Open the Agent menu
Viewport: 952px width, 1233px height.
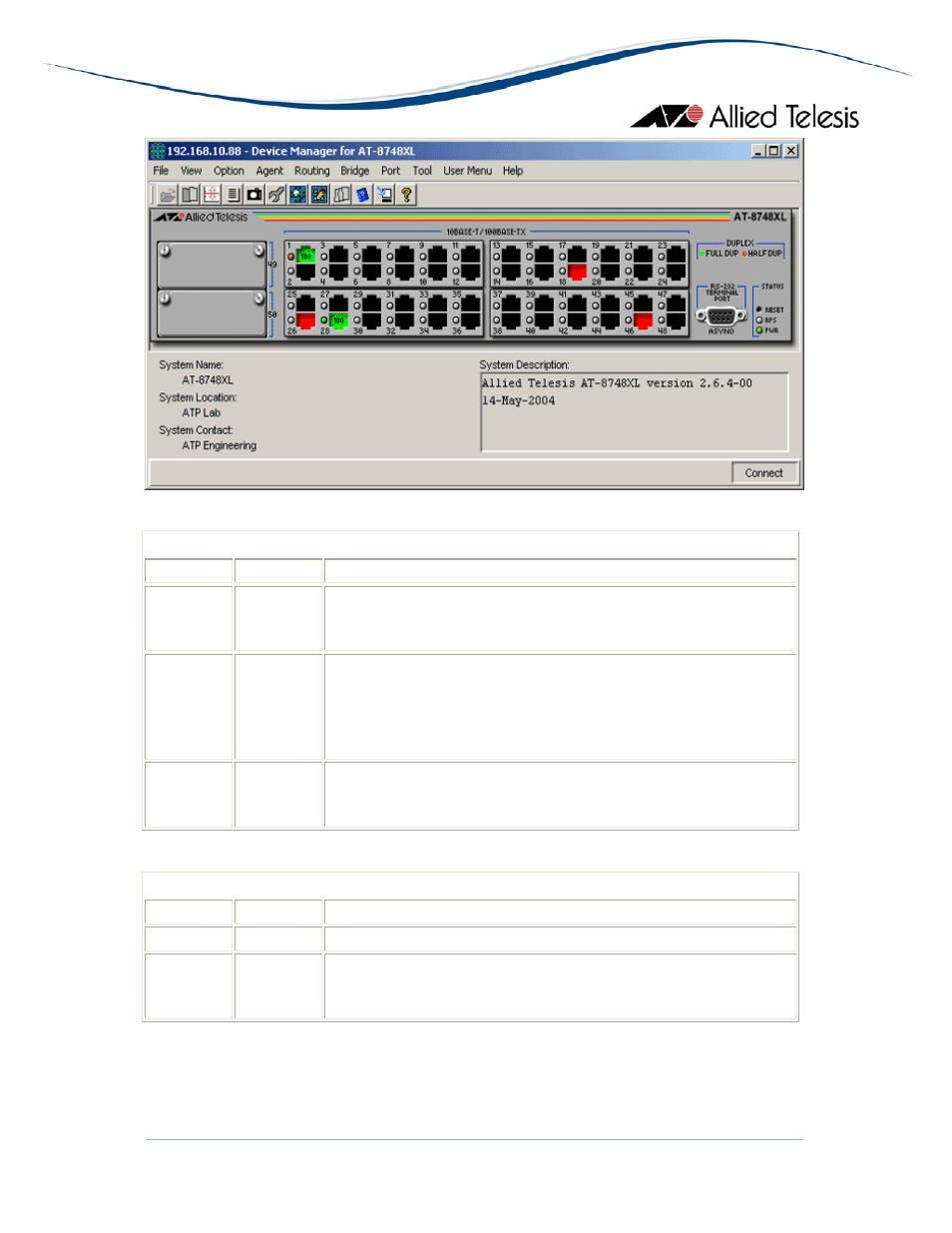point(269,171)
